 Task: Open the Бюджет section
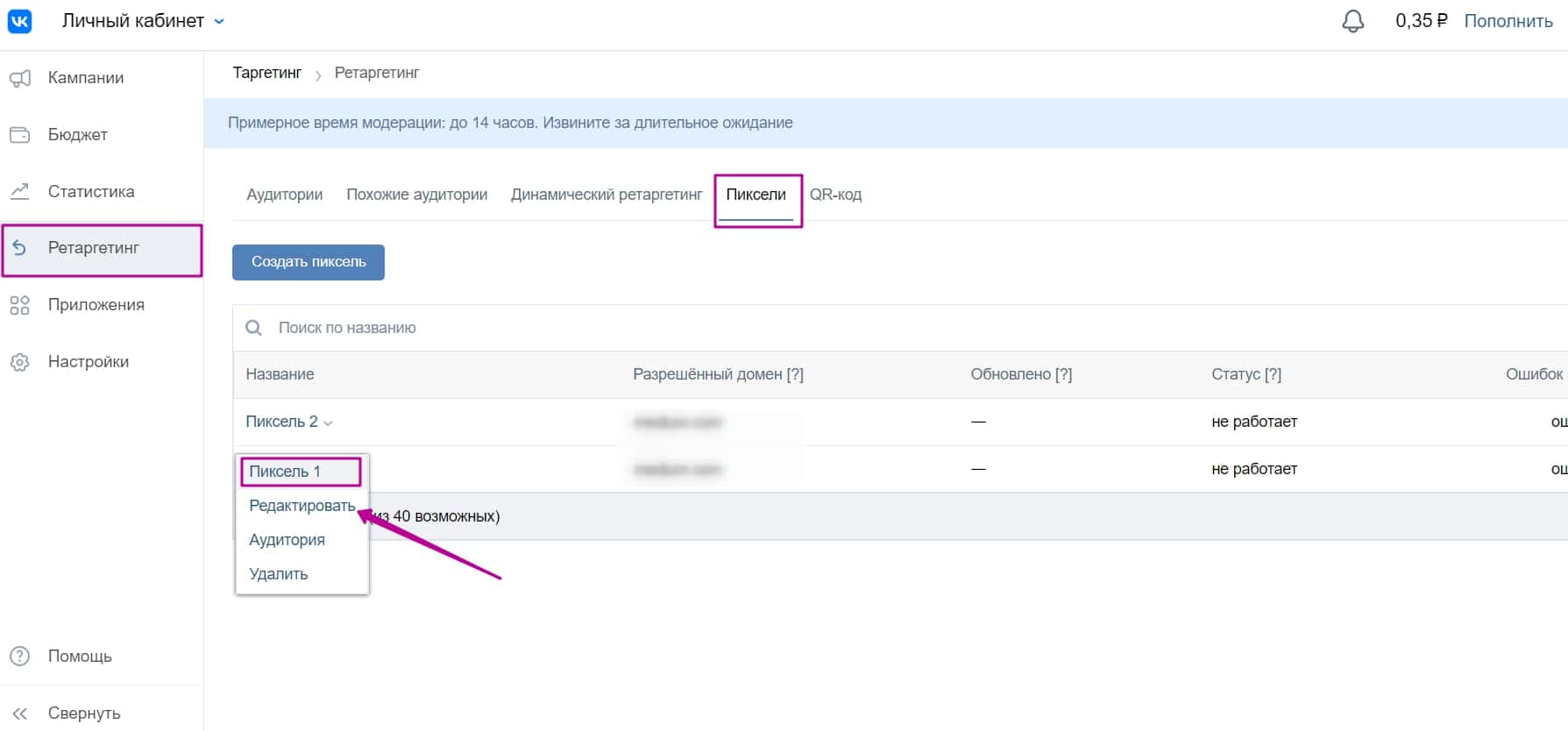78,135
